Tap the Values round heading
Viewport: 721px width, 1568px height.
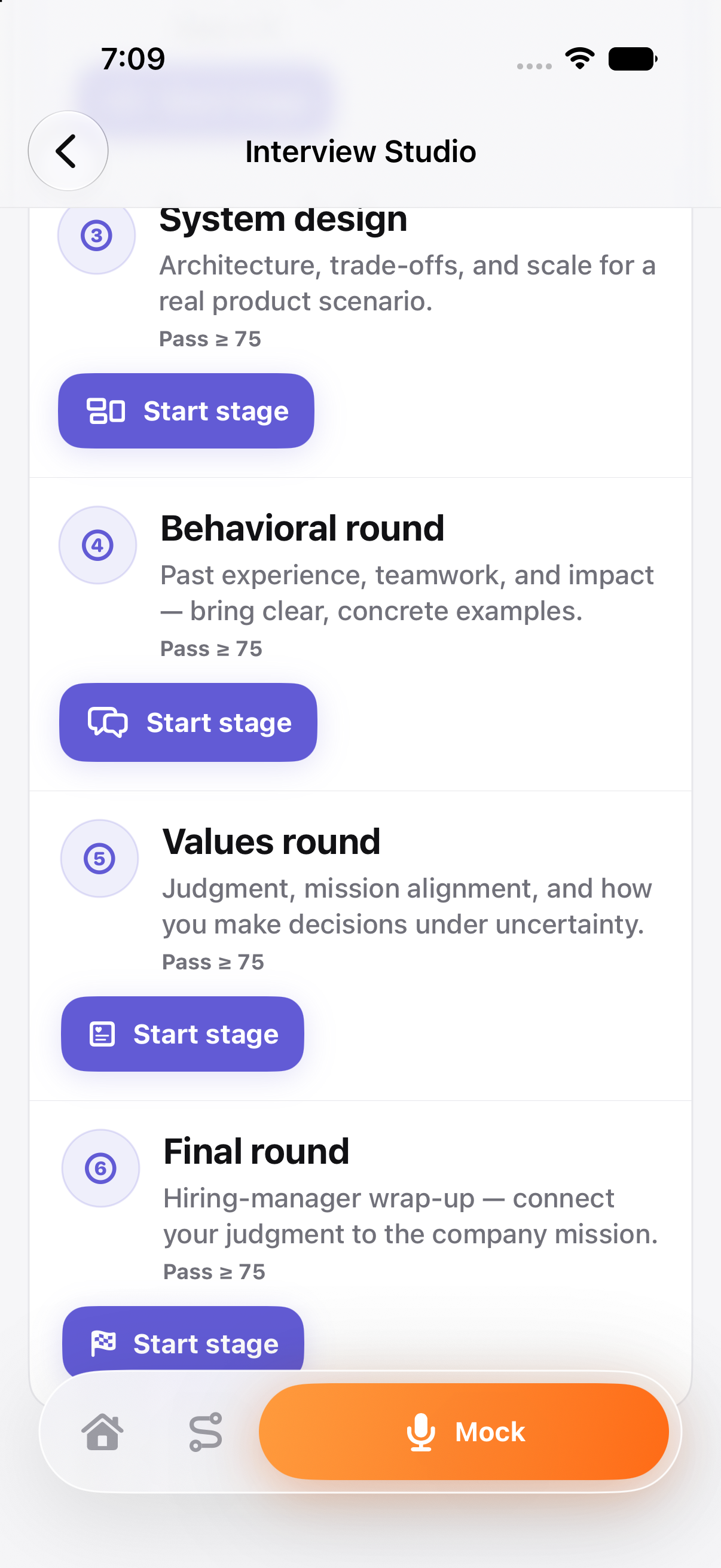click(271, 841)
